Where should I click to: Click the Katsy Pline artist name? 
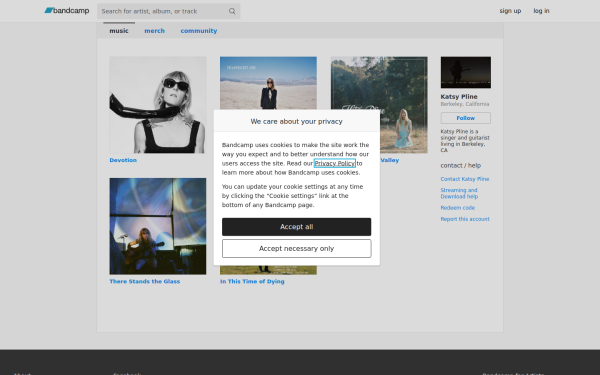coord(459,96)
